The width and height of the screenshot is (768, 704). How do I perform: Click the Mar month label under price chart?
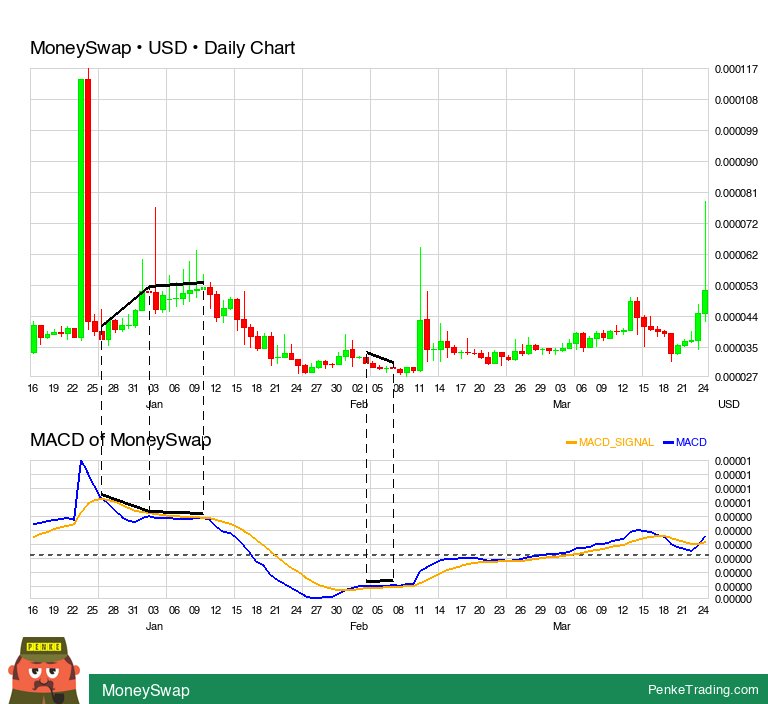[562, 404]
